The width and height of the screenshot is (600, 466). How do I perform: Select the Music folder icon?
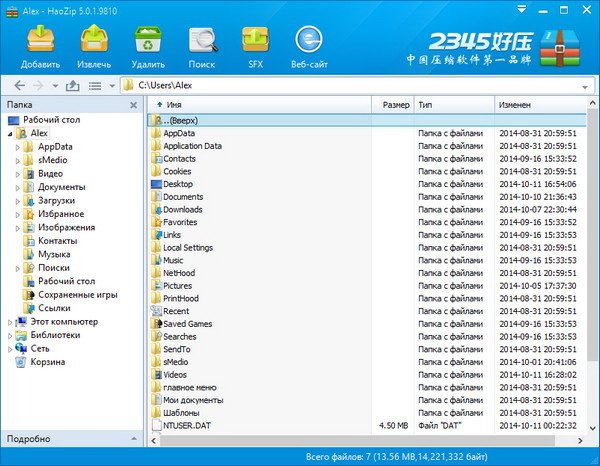pos(156,260)
